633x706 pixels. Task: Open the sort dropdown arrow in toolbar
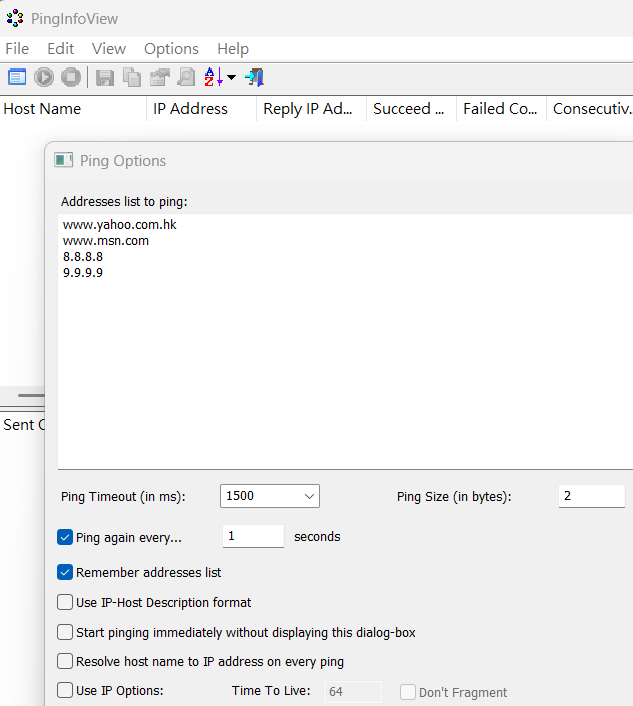click(x=231, y=77)
